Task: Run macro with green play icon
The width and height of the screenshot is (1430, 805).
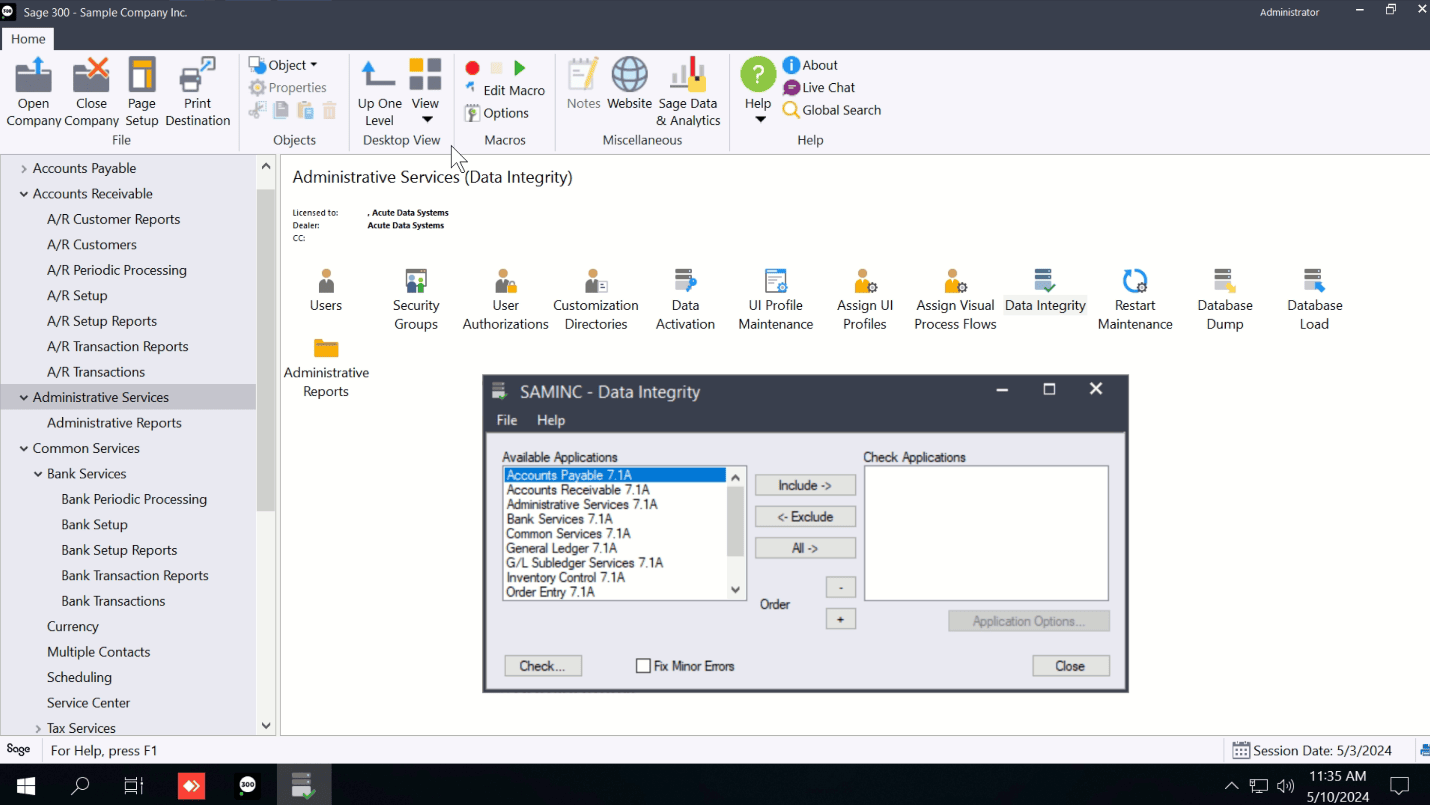Action: [x=520, y=68]
